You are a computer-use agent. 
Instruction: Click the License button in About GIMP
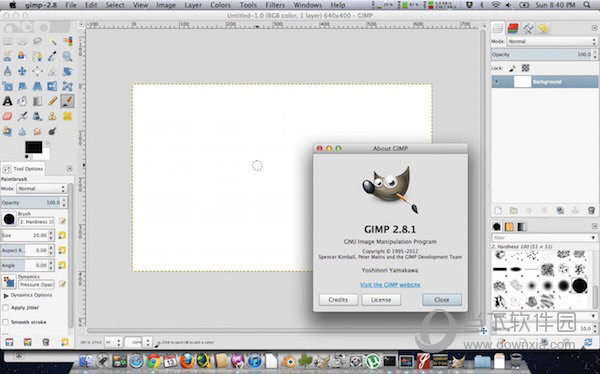381,300
